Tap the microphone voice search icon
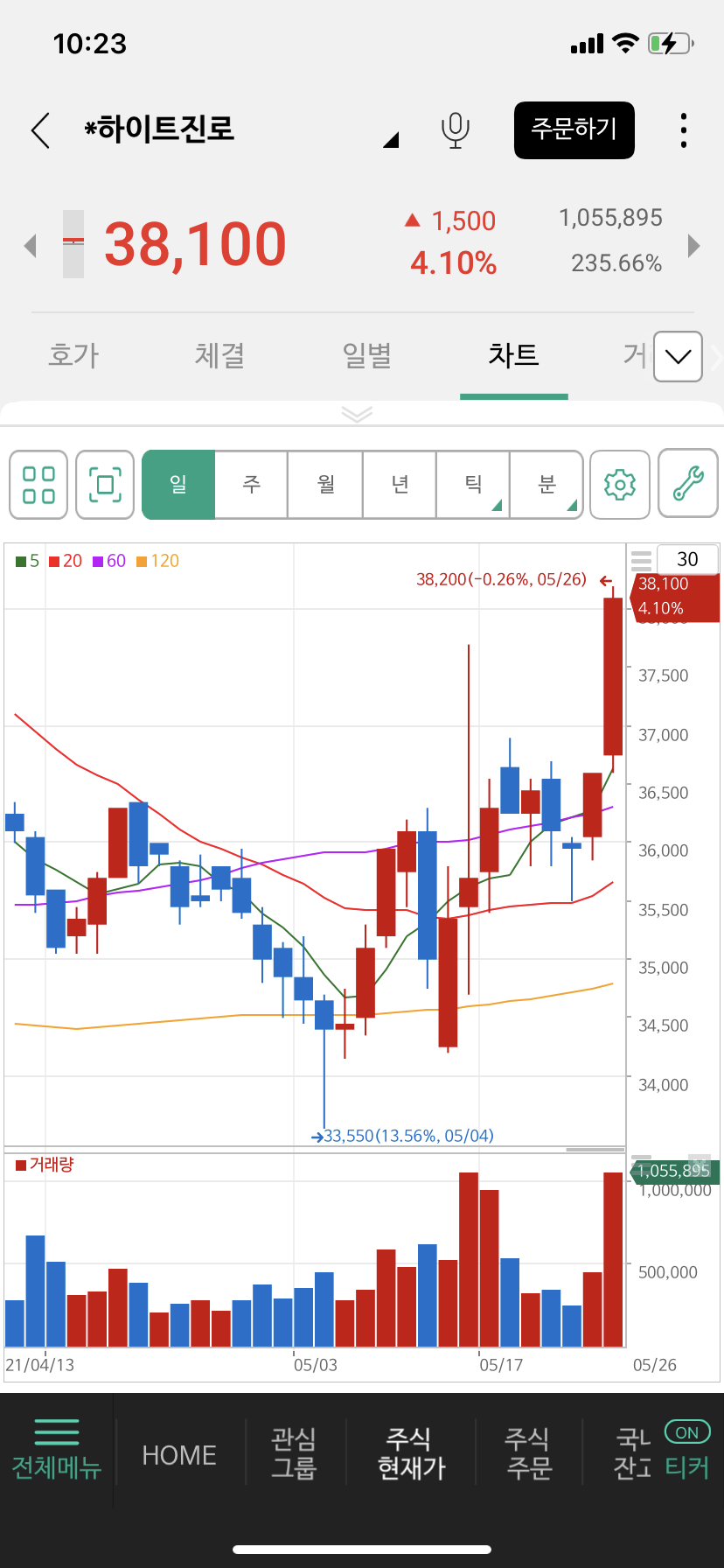 coord(455,130)
